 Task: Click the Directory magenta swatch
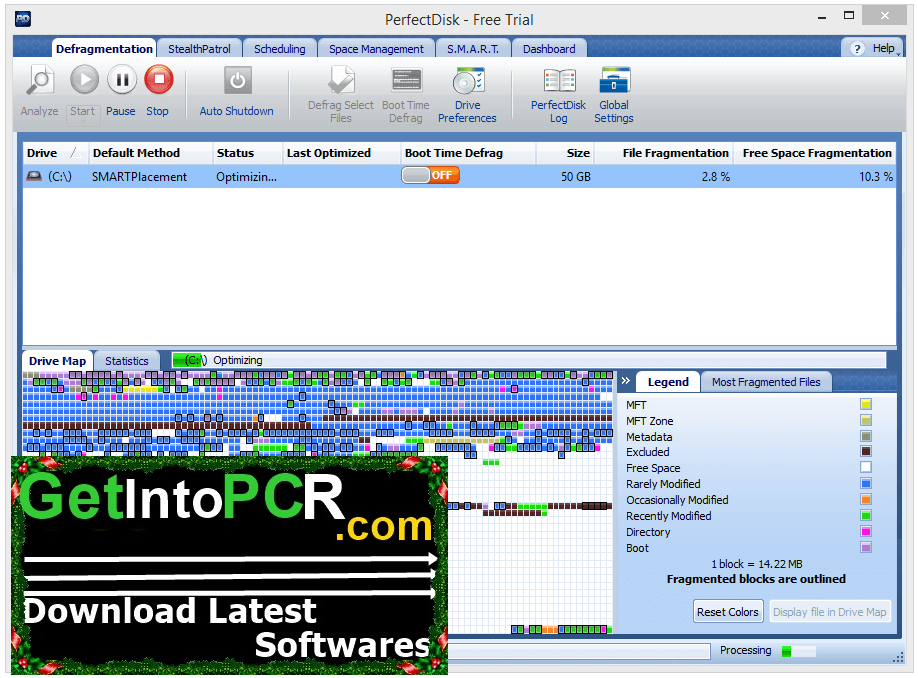pyautogui.click(x=866, y=531)
